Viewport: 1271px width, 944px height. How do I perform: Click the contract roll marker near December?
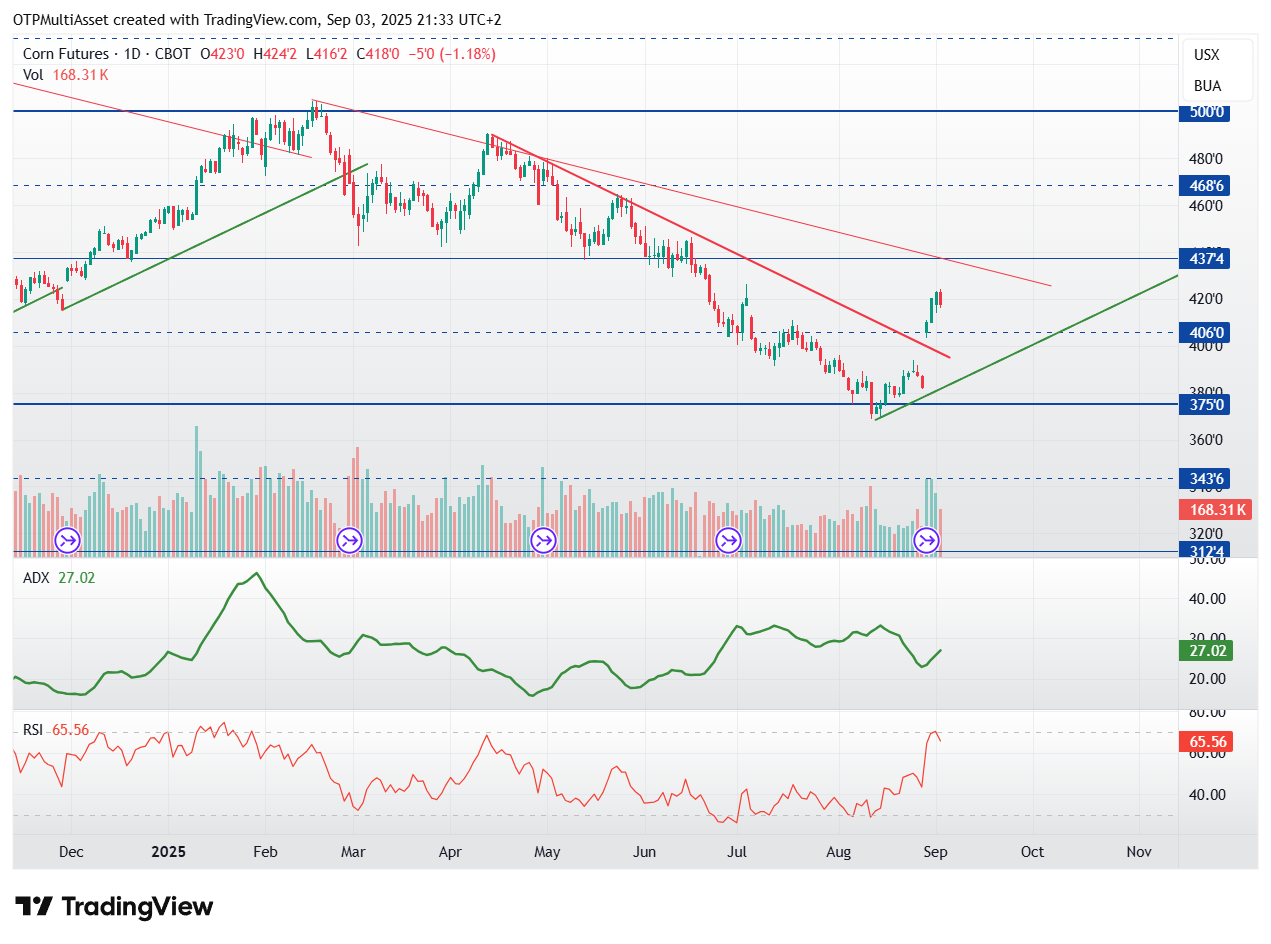click(68, 541)
